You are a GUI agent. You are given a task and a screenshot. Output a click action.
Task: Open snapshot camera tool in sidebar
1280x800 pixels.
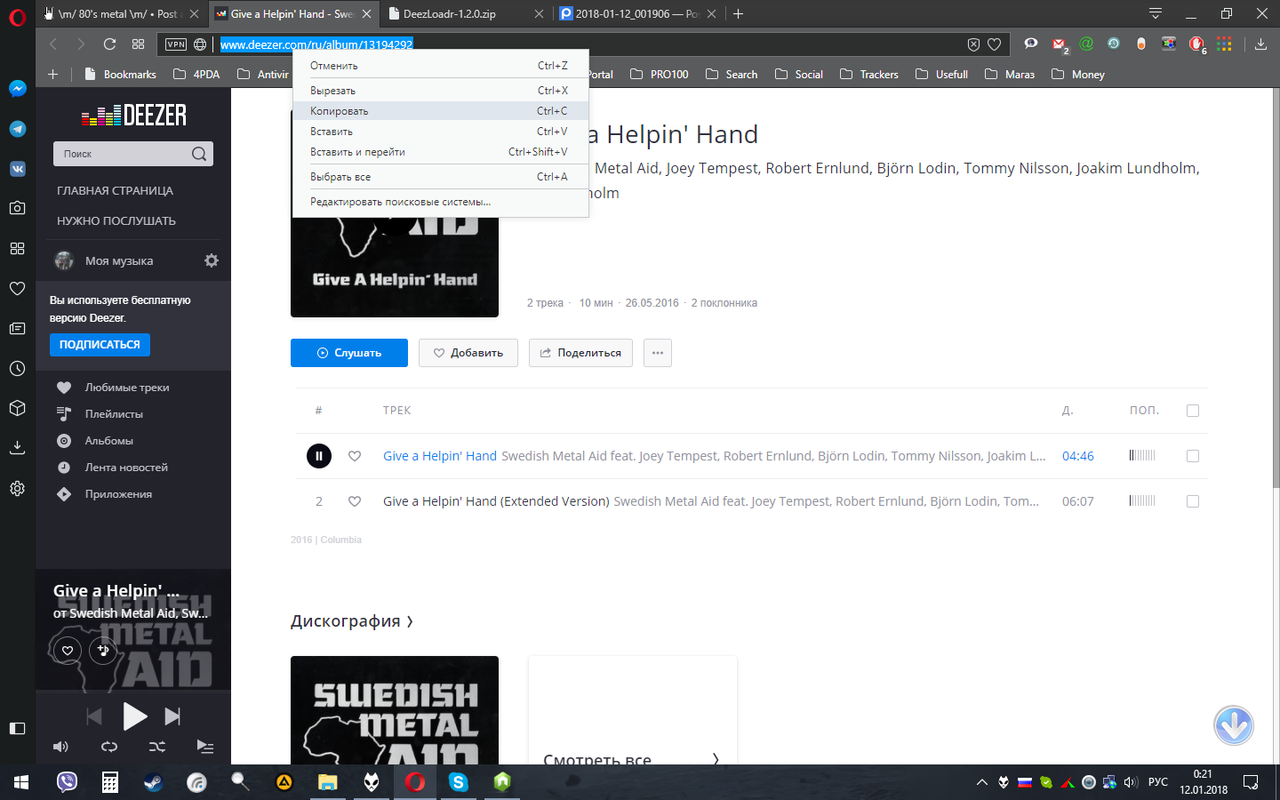point(17,208)
